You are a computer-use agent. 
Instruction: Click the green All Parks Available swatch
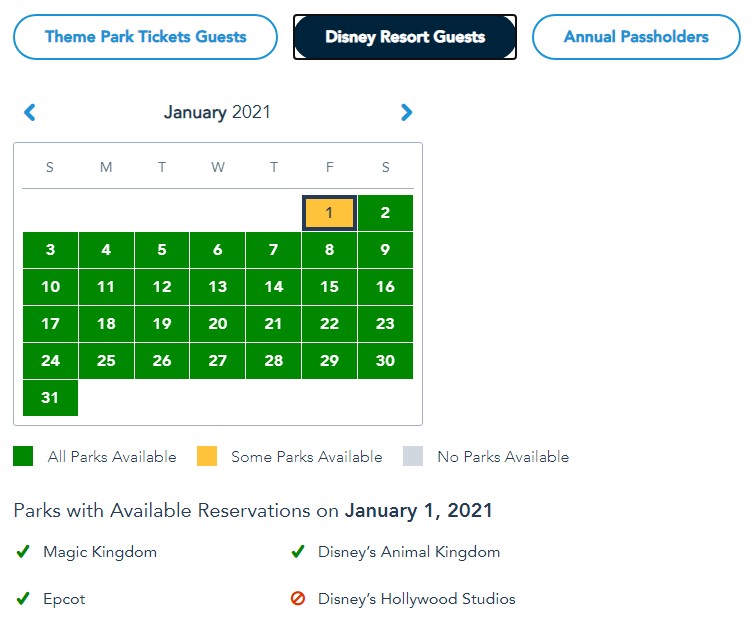tap(23, 456)
